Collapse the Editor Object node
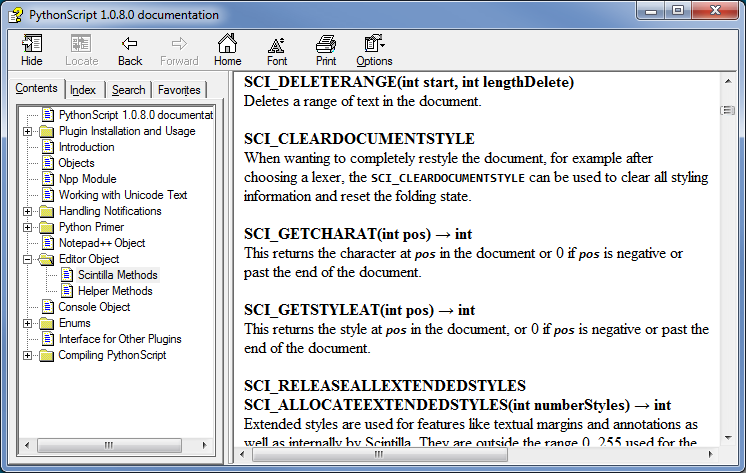 pos(28,259)
